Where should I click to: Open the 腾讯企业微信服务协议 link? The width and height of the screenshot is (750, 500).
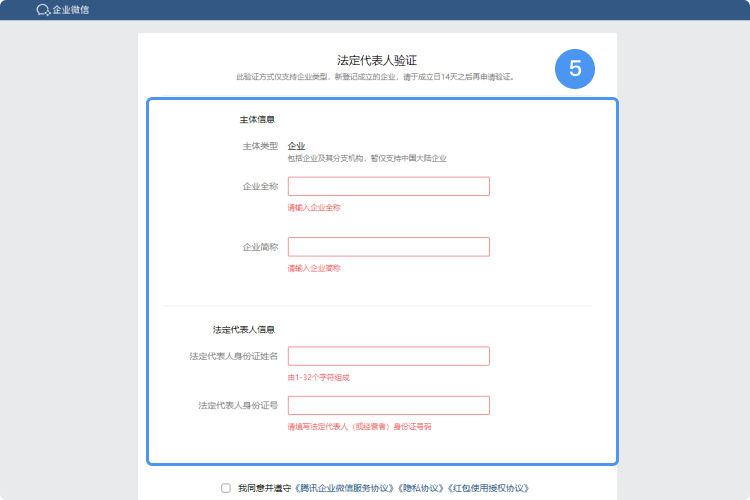click(345, 488)
